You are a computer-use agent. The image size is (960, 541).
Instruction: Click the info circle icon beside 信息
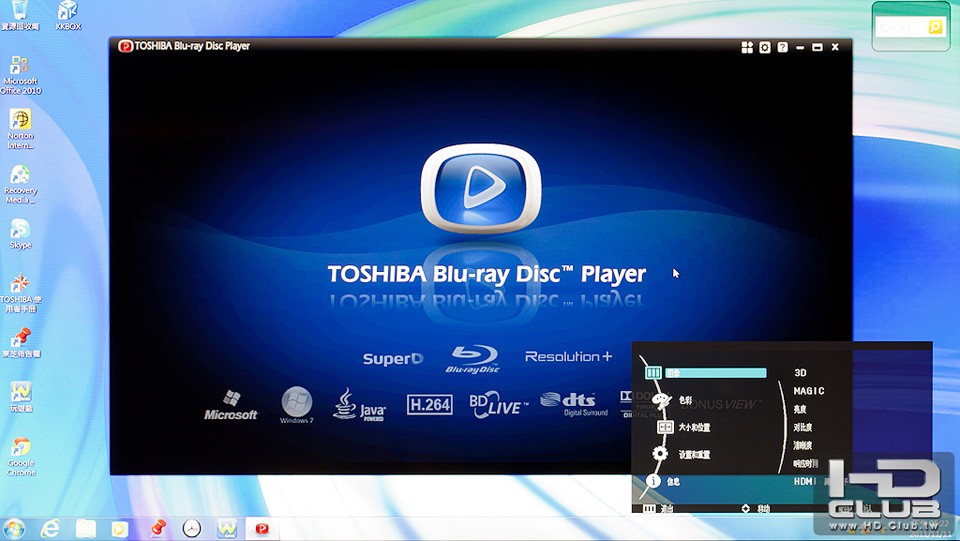coord(653,481)
